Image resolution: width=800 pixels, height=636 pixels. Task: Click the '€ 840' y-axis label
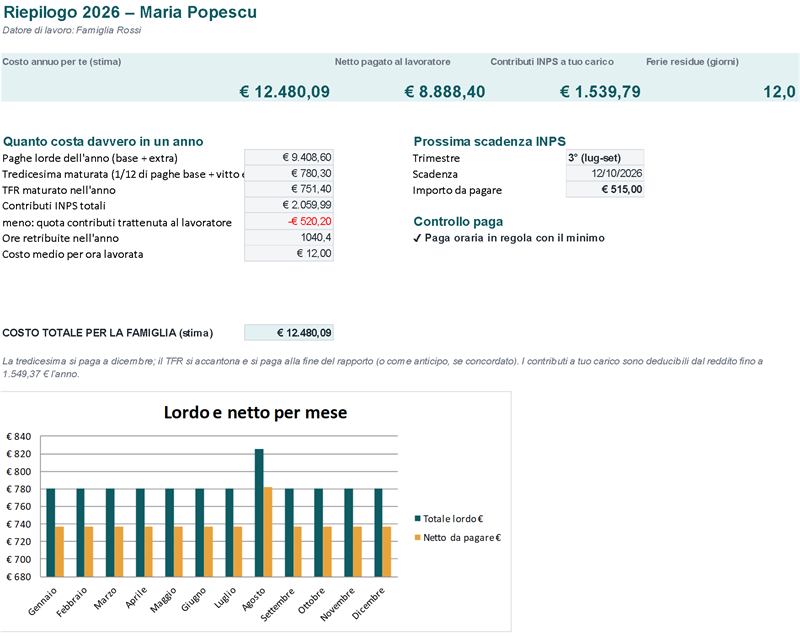click(19, 437)
